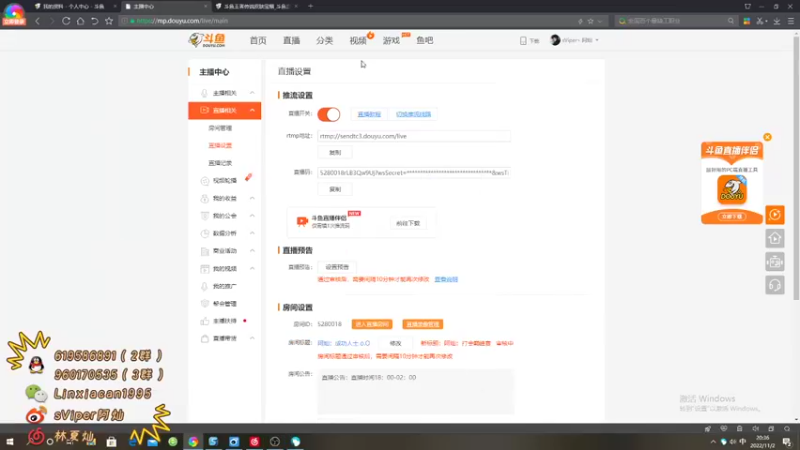Click the browser search box
The image size is (800, 450).
(x=674, y=21)
